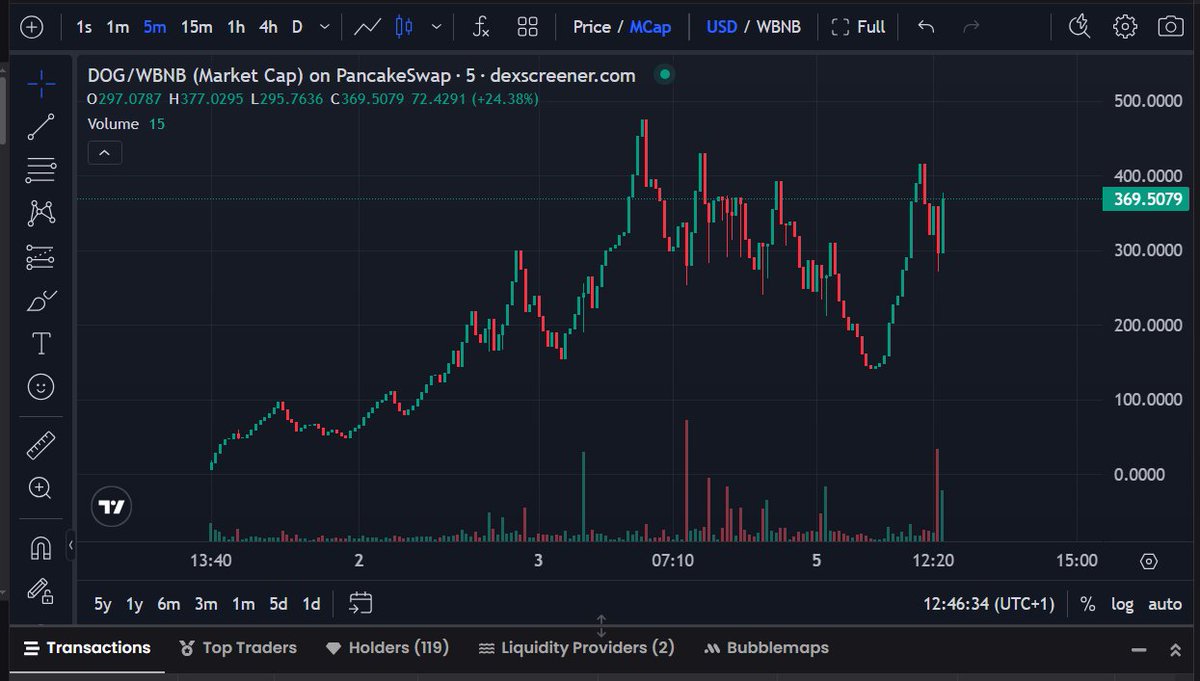Screen dimensions: 1200x681
Task: Collapse the drawing toolbar side handle
Action: coord(71,546)
